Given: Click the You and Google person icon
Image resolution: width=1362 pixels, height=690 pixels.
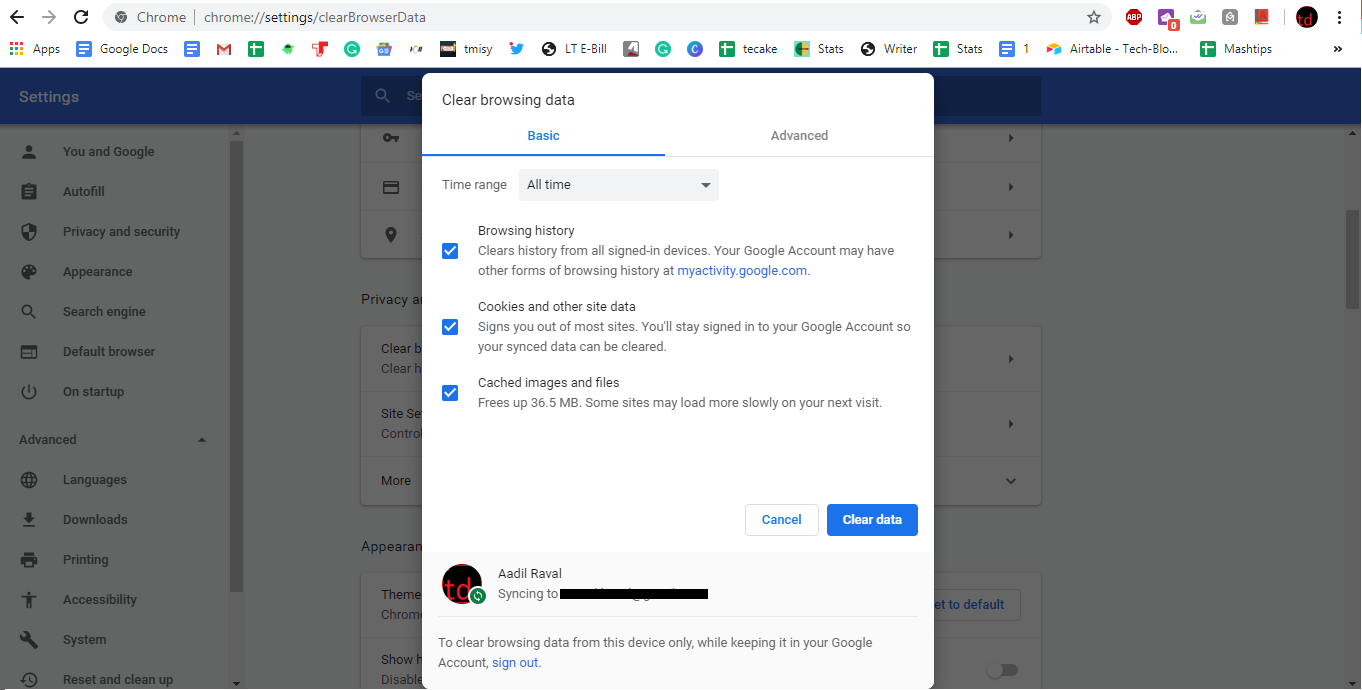Looking at the screenshot, I should [x=29, y=151].
